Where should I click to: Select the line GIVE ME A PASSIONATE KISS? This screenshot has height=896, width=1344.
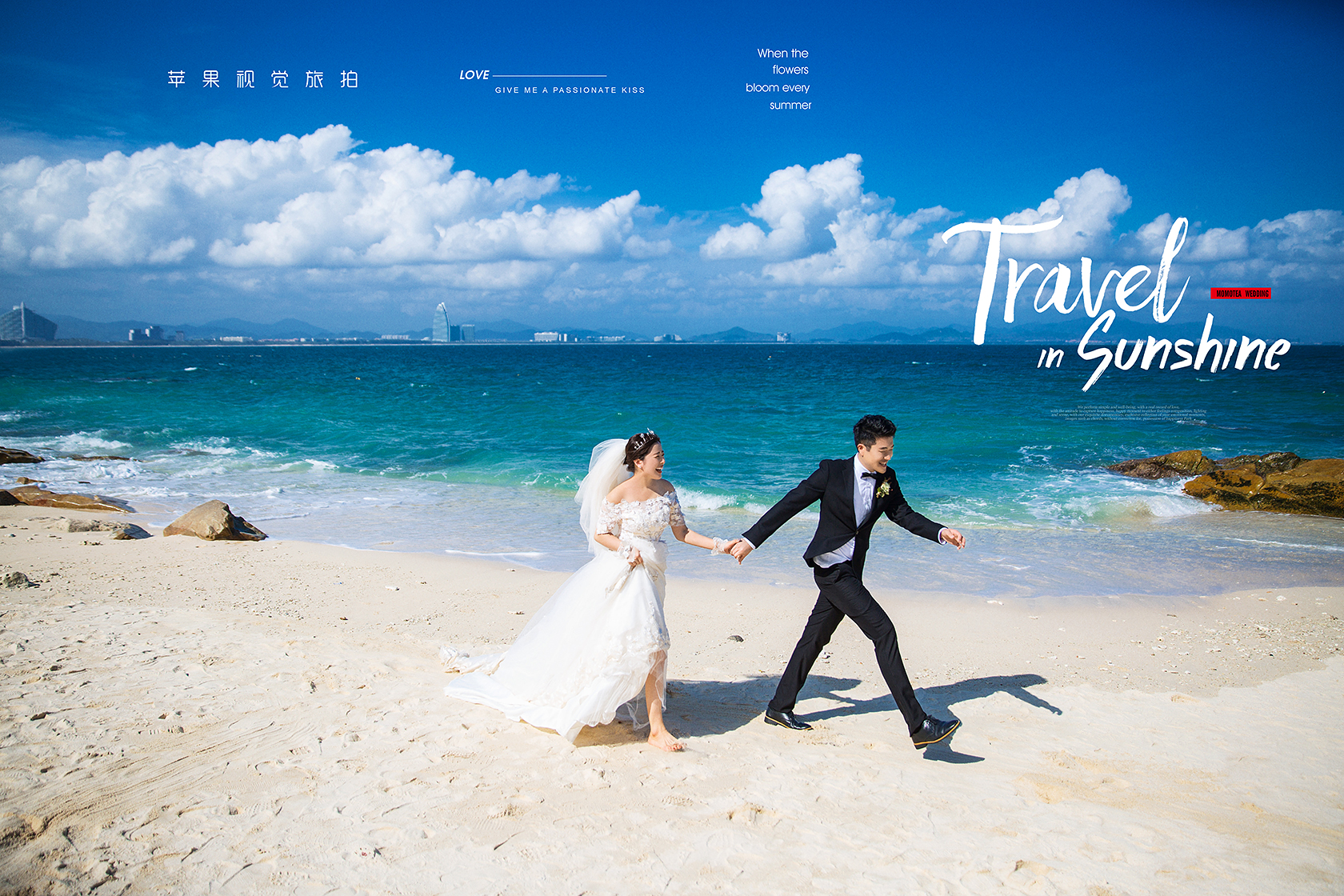[570, 90]
